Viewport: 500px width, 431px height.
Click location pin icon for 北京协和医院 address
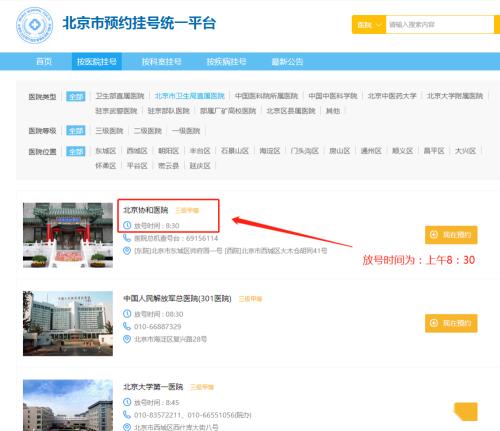click(127, 251)
